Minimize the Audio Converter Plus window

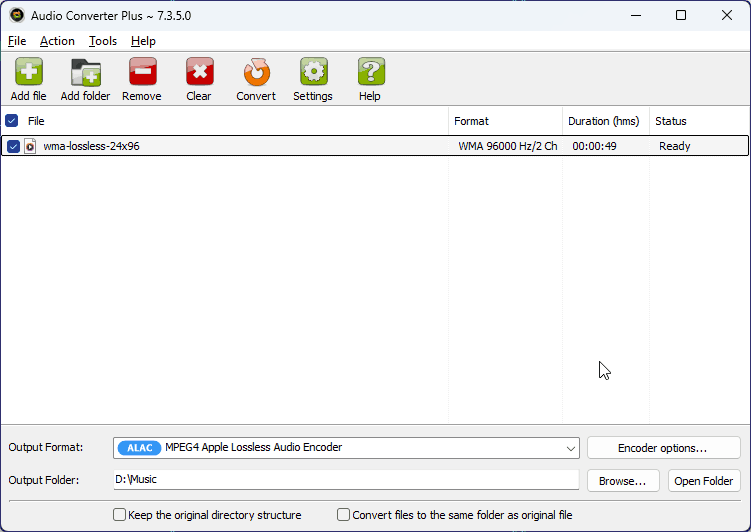click(x=636, y=15)
